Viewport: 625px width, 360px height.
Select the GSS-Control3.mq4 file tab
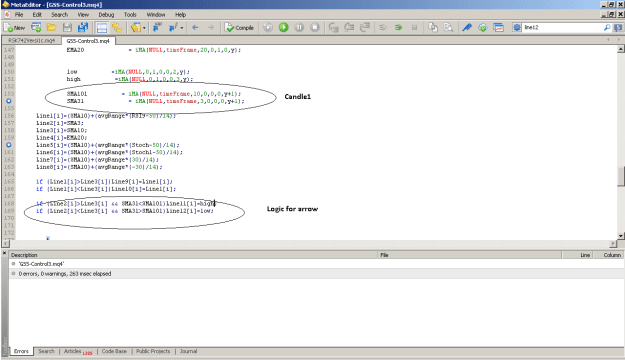88,41
